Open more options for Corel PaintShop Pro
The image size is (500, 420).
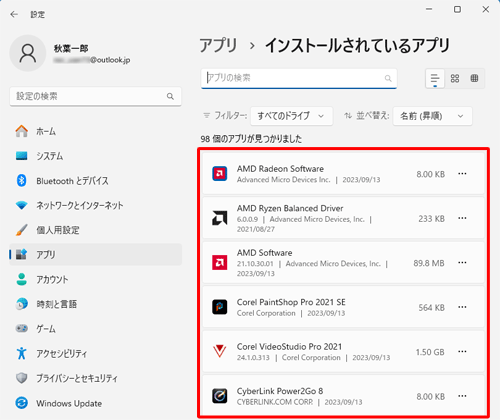click(x=462, y=307)
